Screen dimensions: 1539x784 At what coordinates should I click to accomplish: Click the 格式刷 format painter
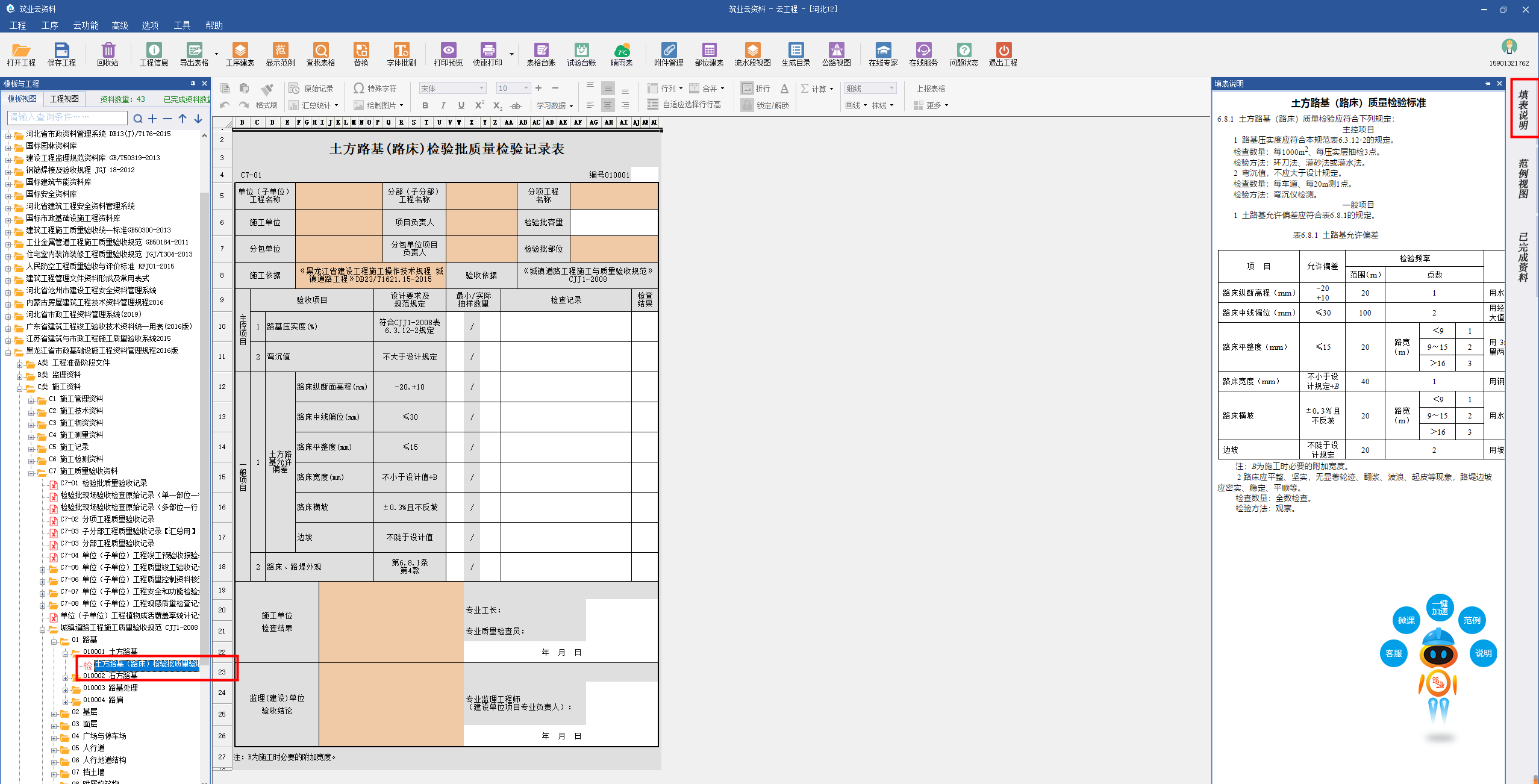pyautogui.click(x=267, y=96)
